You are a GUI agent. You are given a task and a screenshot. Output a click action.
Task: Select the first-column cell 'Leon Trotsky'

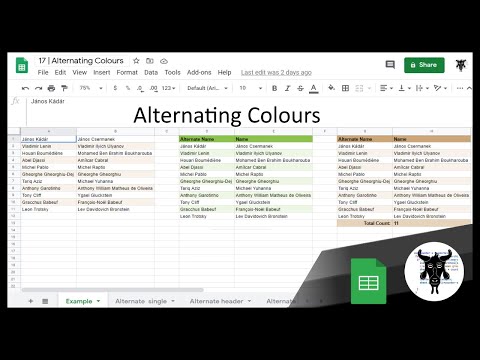pos(49,209)
